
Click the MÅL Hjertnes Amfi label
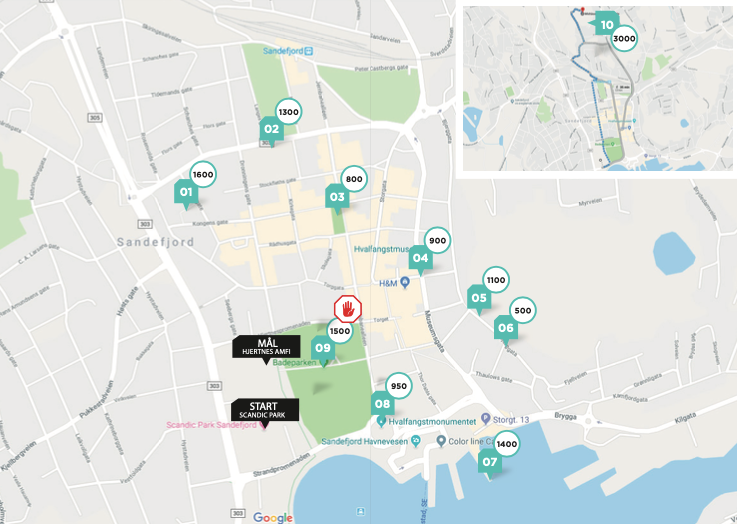[267, 348]
